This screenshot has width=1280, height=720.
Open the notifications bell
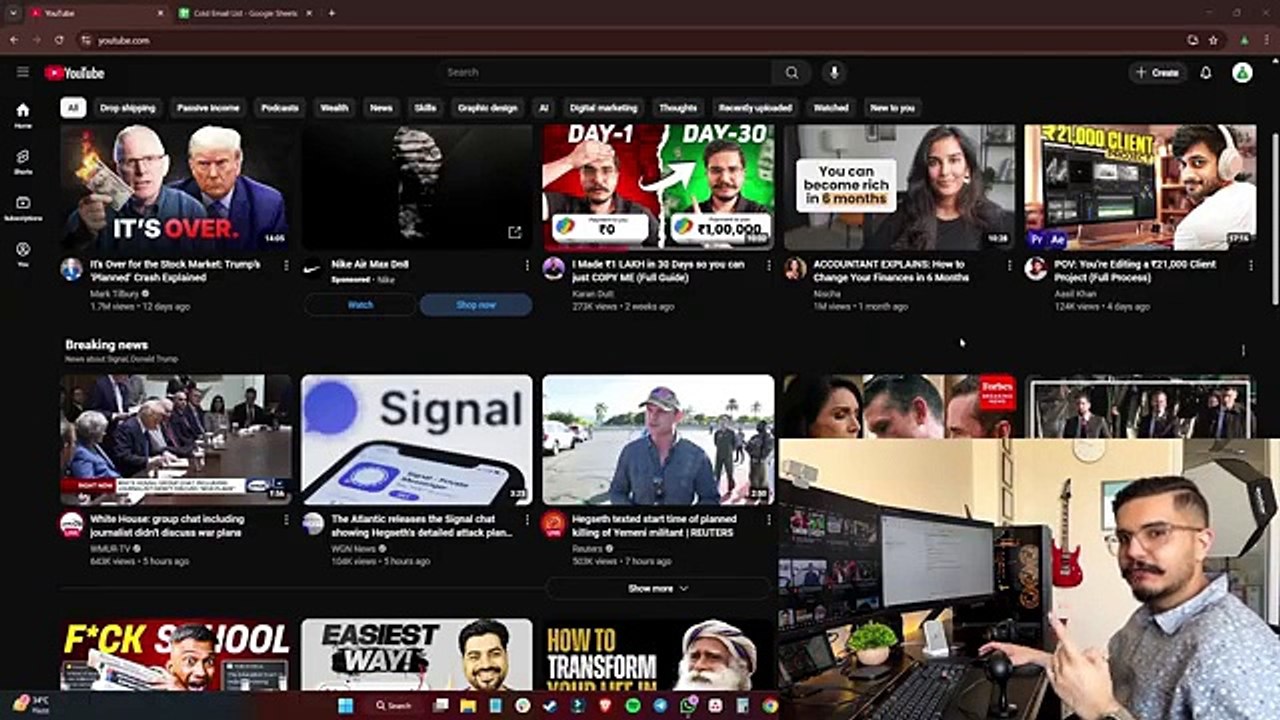(1206, 72)
